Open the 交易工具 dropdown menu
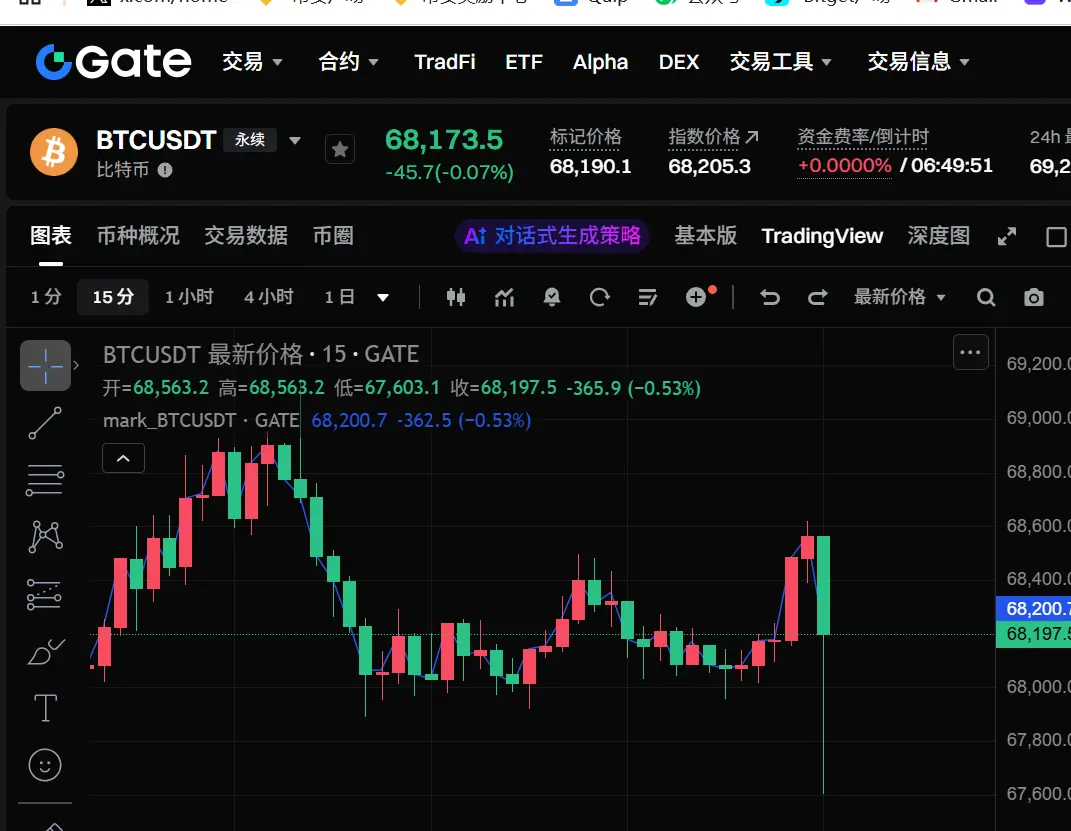The width and height of the screenshot is (1071, 831). click(780, 62)
